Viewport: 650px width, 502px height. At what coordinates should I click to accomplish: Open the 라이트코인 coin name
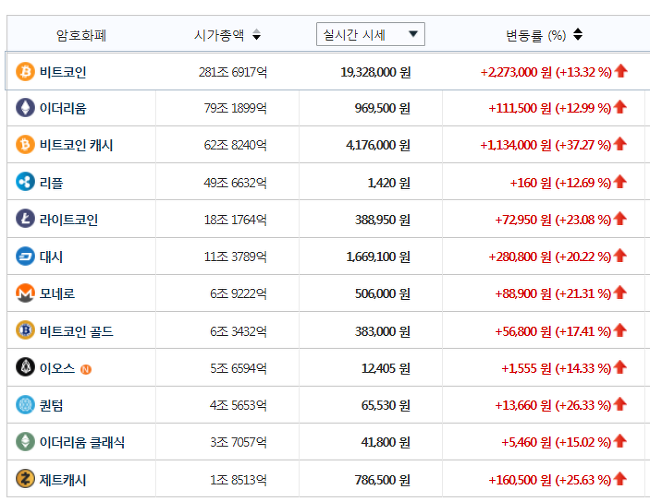coord(69,220)
